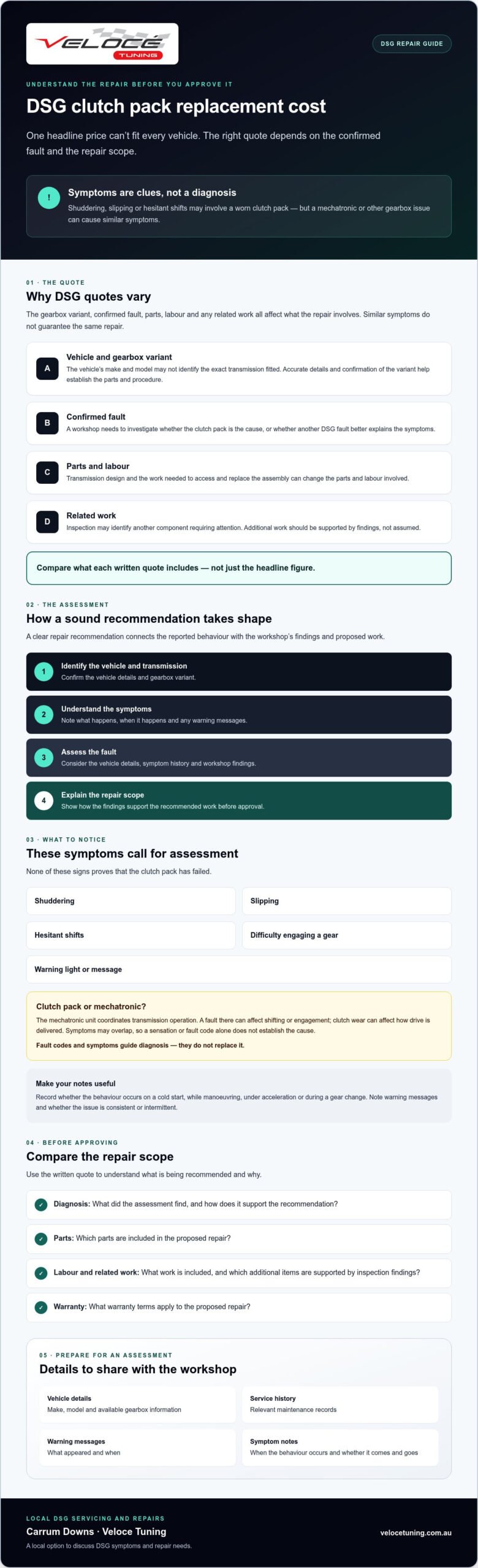Click the step 1 numbered circle
The width and height of the screenshot is (478, 1568).
pos(44,671)
